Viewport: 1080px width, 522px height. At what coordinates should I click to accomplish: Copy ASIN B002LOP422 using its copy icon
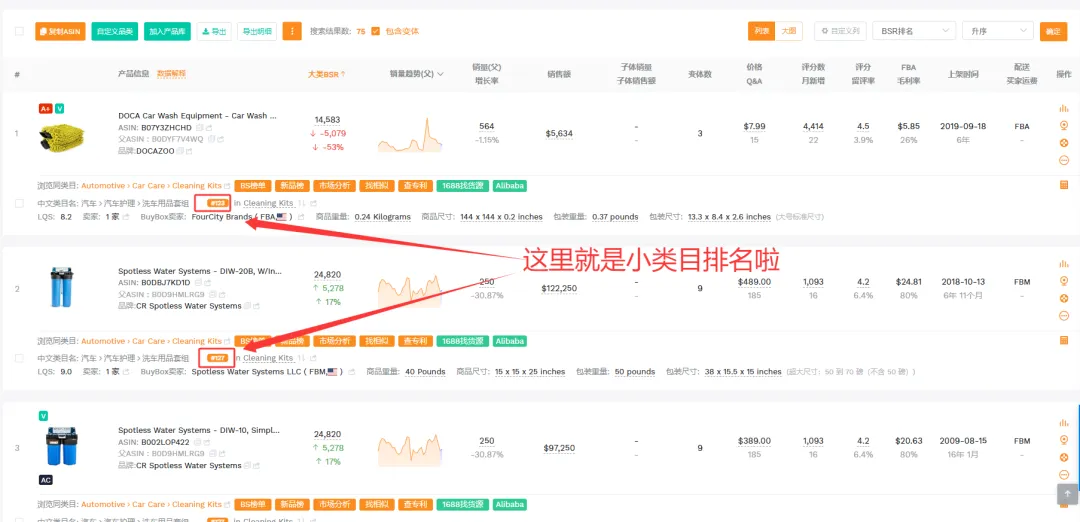point(198,442)
